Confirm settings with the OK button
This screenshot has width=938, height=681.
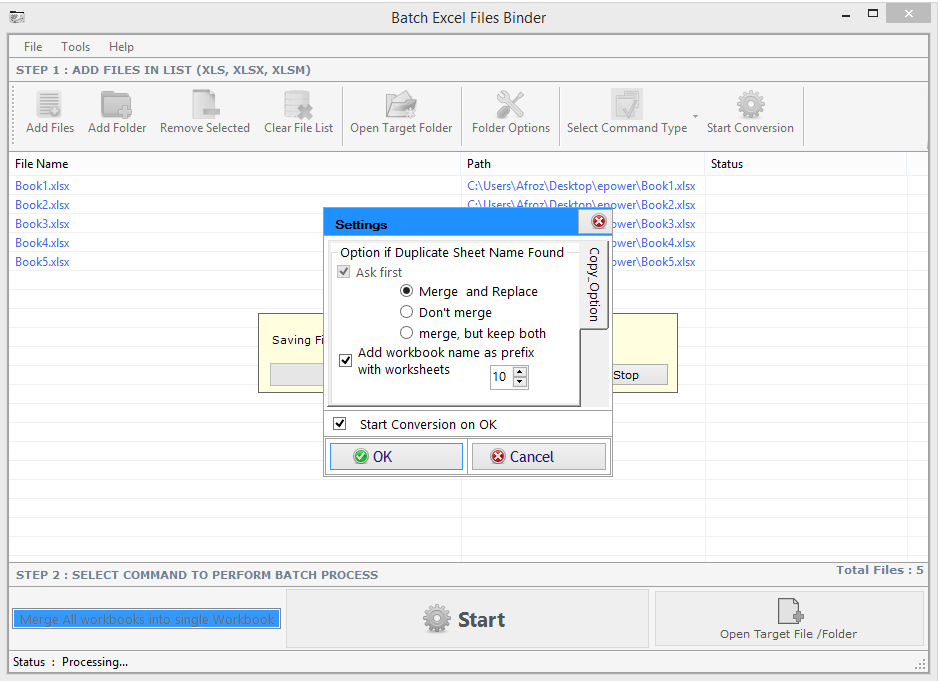396,457
